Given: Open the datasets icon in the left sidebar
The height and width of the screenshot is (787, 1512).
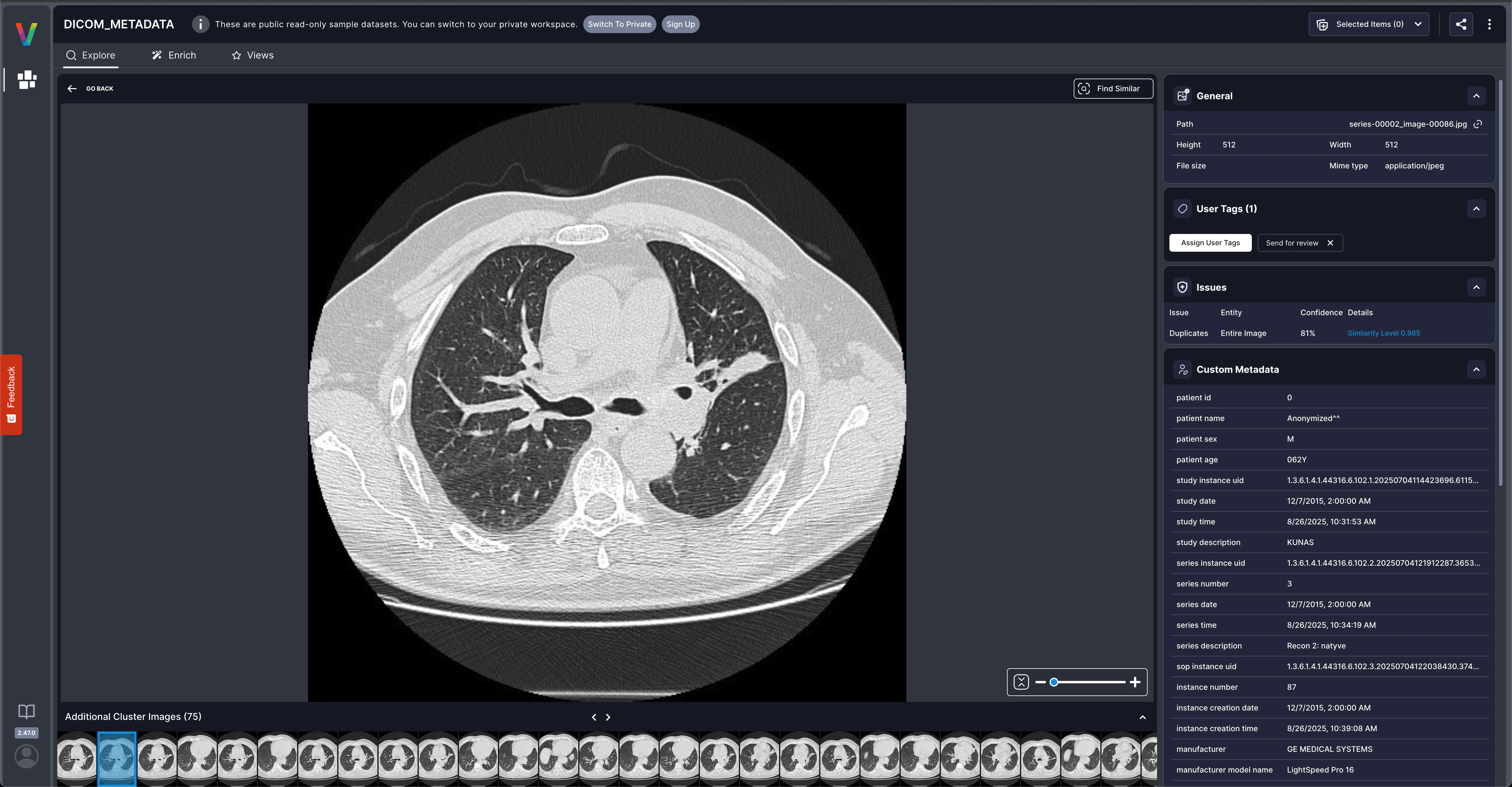Looking at the screenshot, I should click(x=26, y=80).
